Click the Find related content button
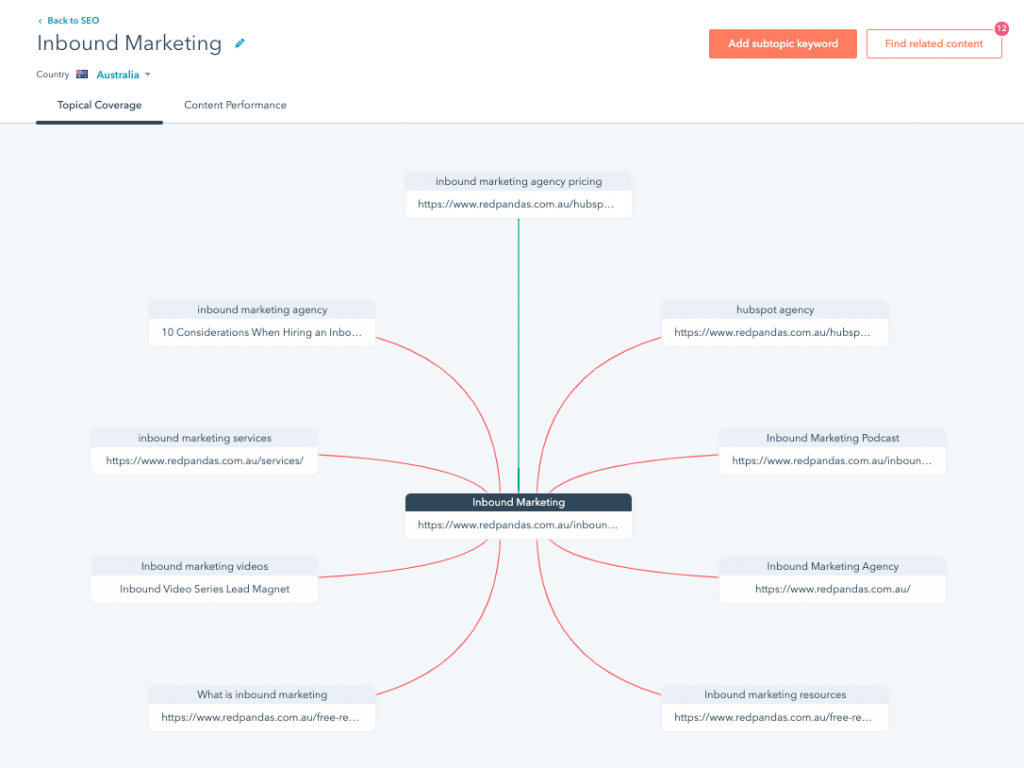Image resolution: width=1024 pixels, height=768 pixels. click(x=934, y=44)
